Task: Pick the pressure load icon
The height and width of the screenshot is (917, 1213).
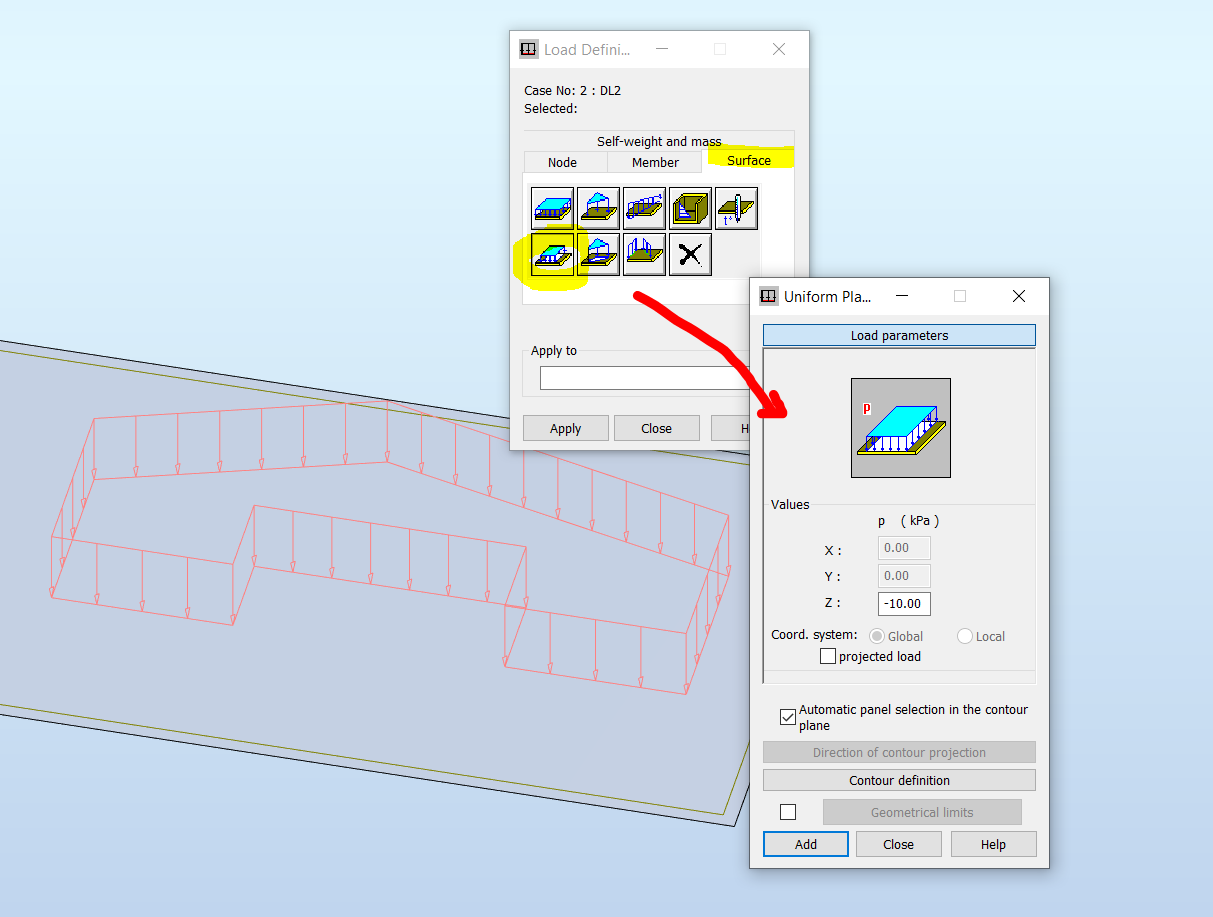Action: pyautogui.click(x=689, y=207)
